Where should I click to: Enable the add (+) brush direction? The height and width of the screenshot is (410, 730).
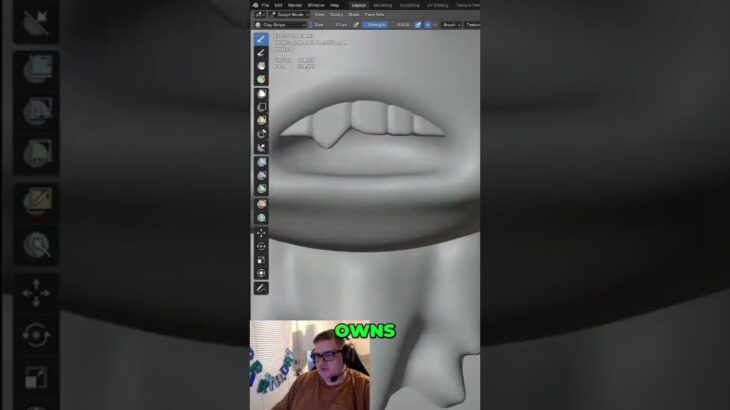[427, 25]
